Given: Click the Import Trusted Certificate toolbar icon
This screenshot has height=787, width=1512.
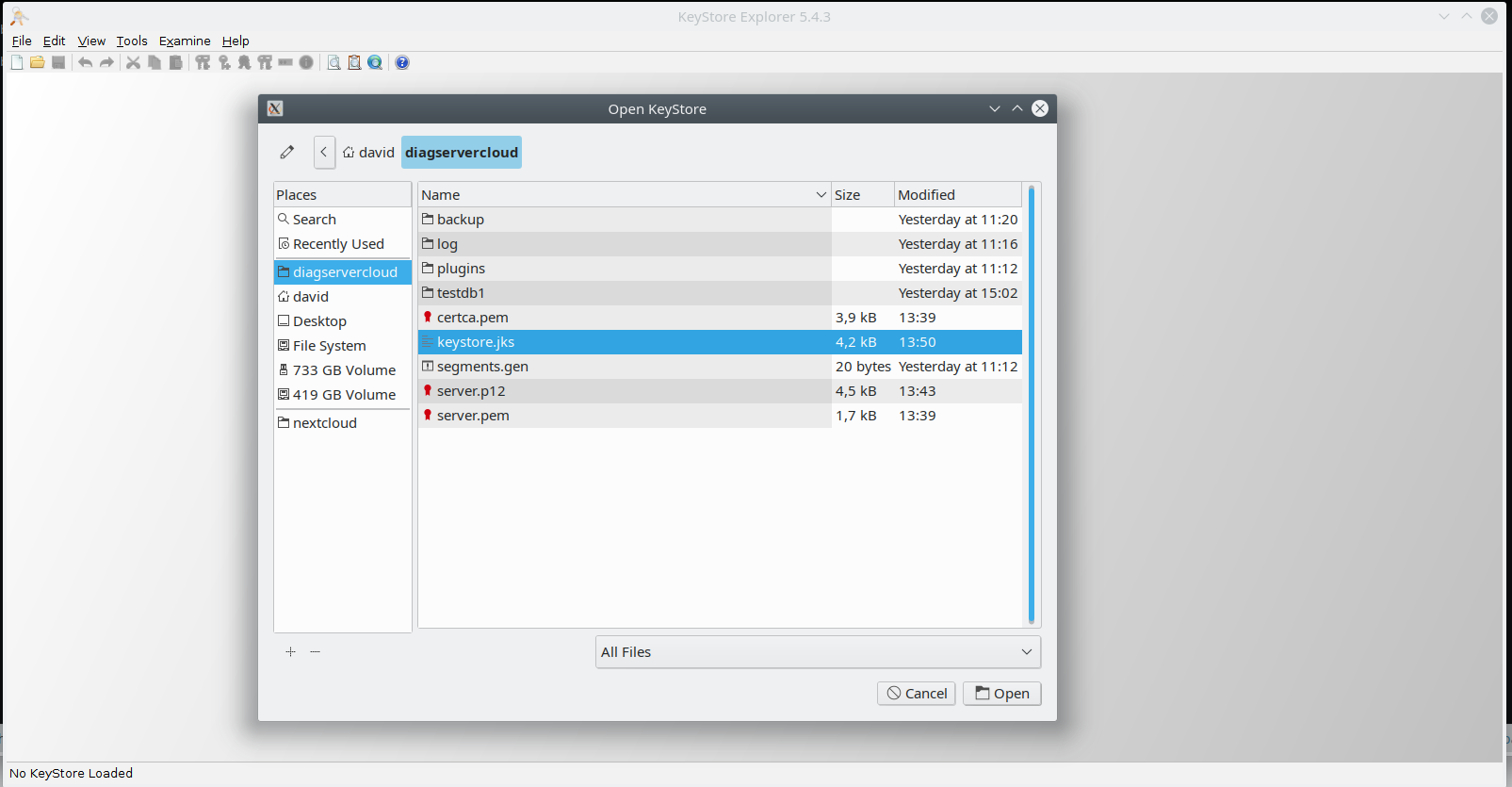Looking at the screenshot, I should pos(244,62).
